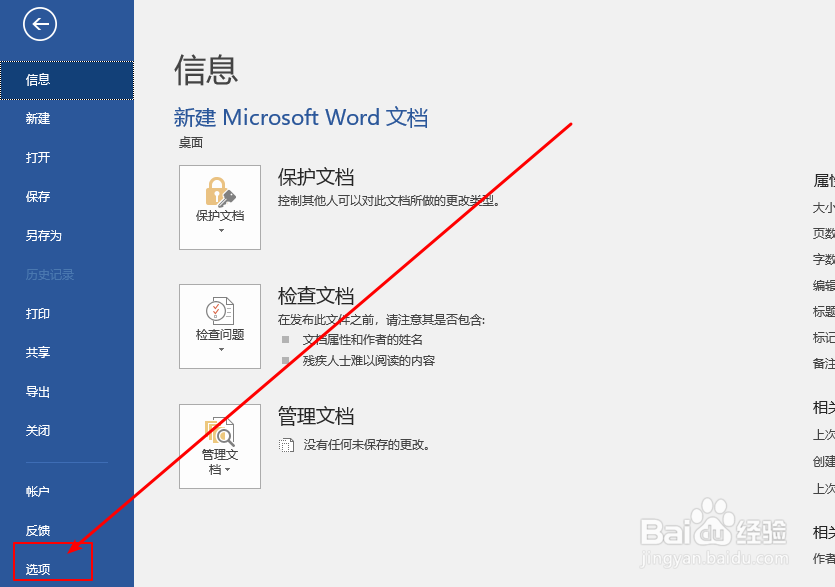Click the text 残疾人士难以阅读的内容
The width and height of the screenshot is (835, 587).
pos(369,361)
